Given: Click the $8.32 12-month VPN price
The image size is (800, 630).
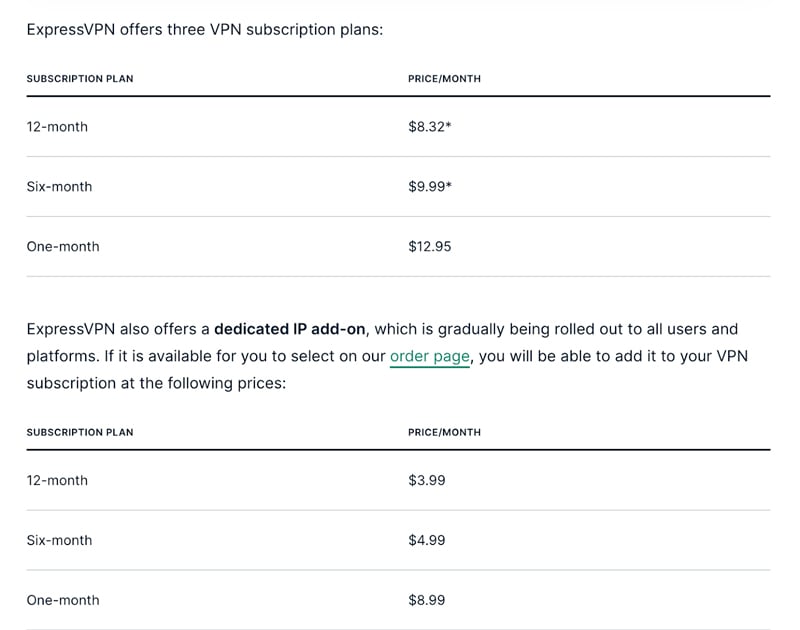Looking at the screenshot, I should click(x=430, y=127).
